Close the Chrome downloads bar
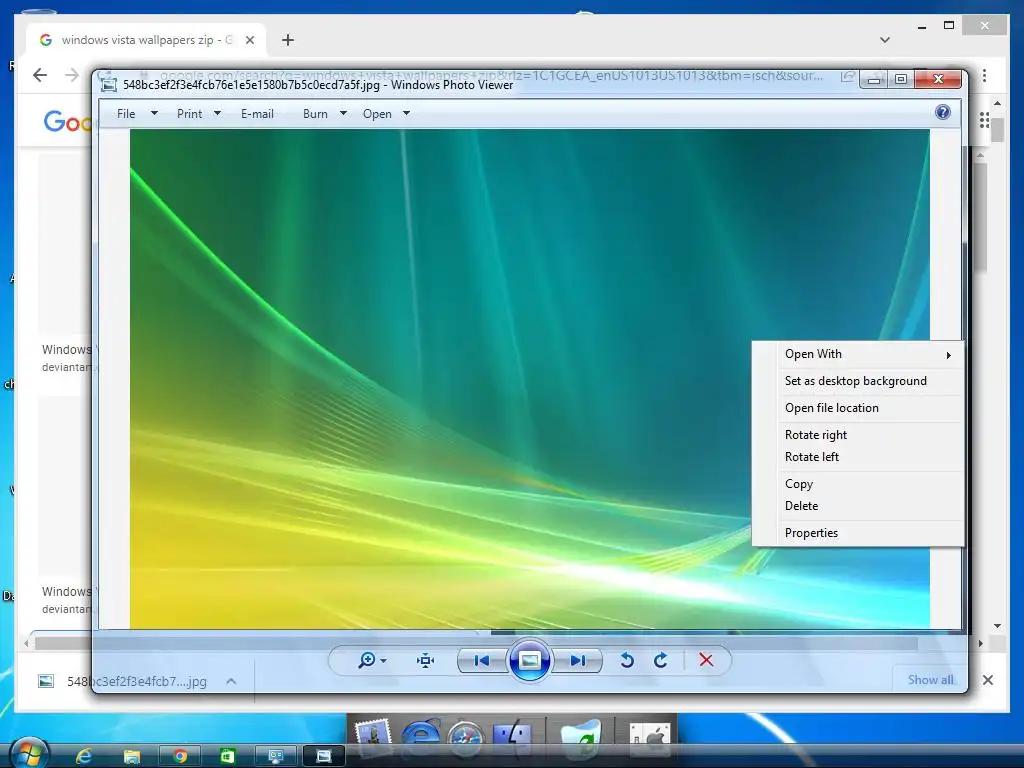This screenshot has height=768, width=1024. [x=987, y=680]
